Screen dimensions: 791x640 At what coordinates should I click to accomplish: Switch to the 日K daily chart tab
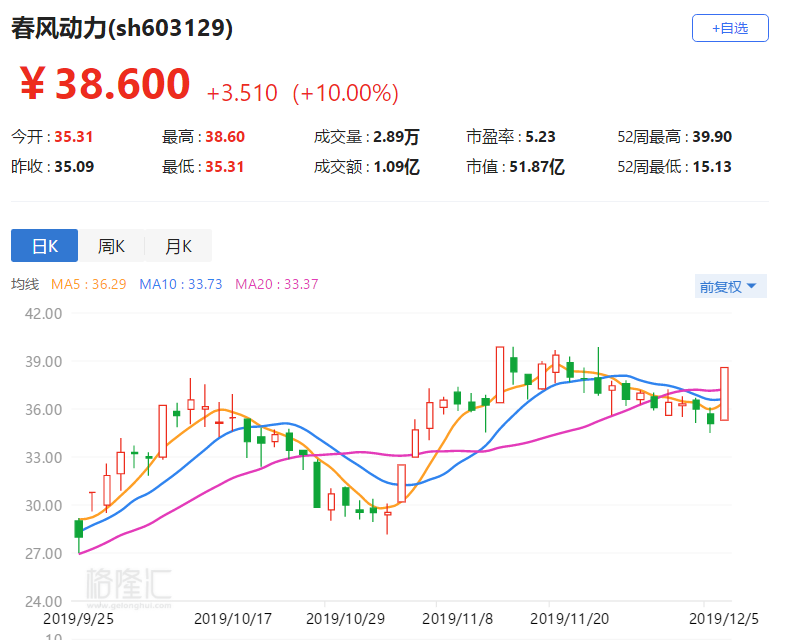44,246
